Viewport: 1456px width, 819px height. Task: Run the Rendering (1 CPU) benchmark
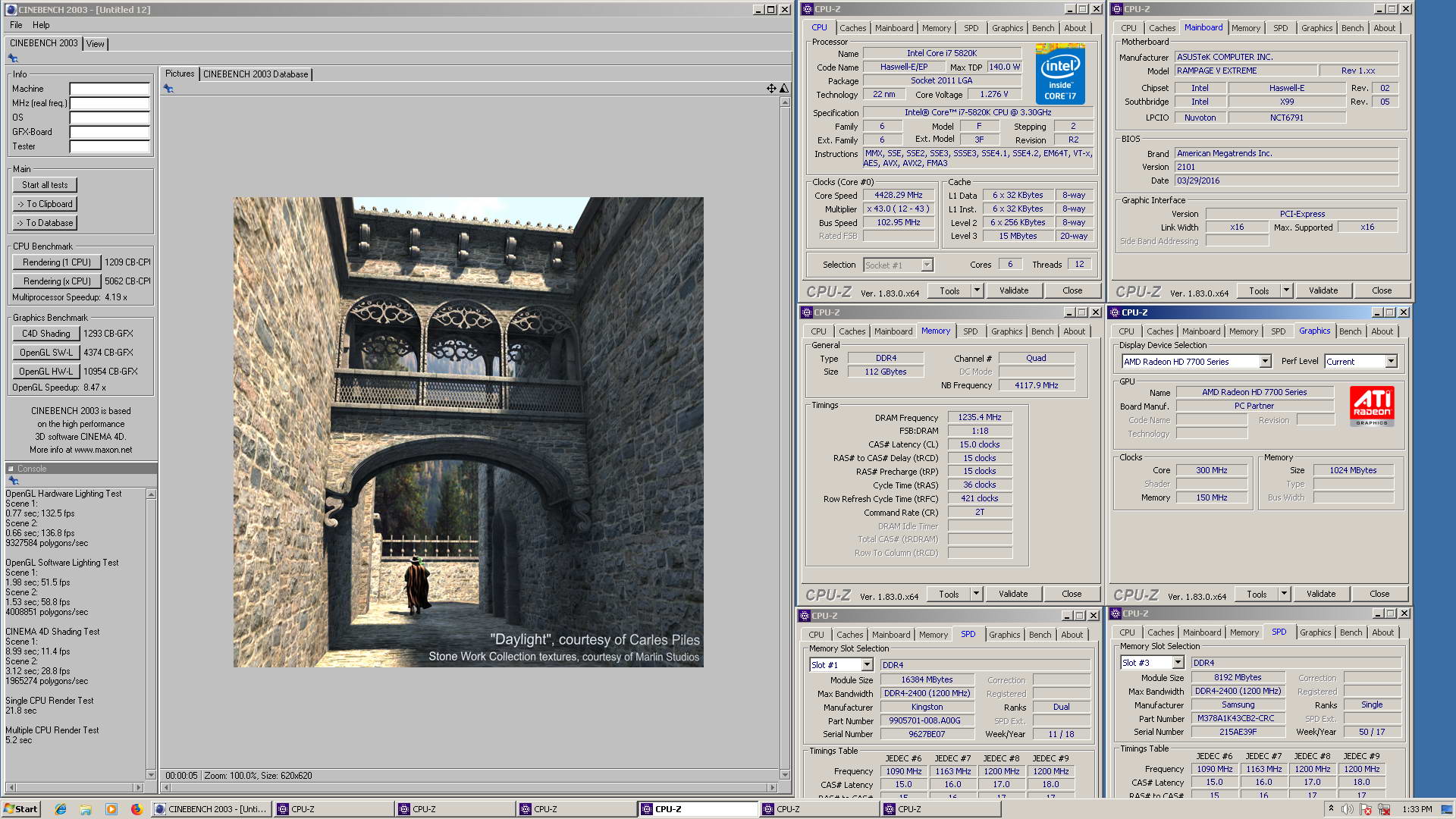pos(57,262)
